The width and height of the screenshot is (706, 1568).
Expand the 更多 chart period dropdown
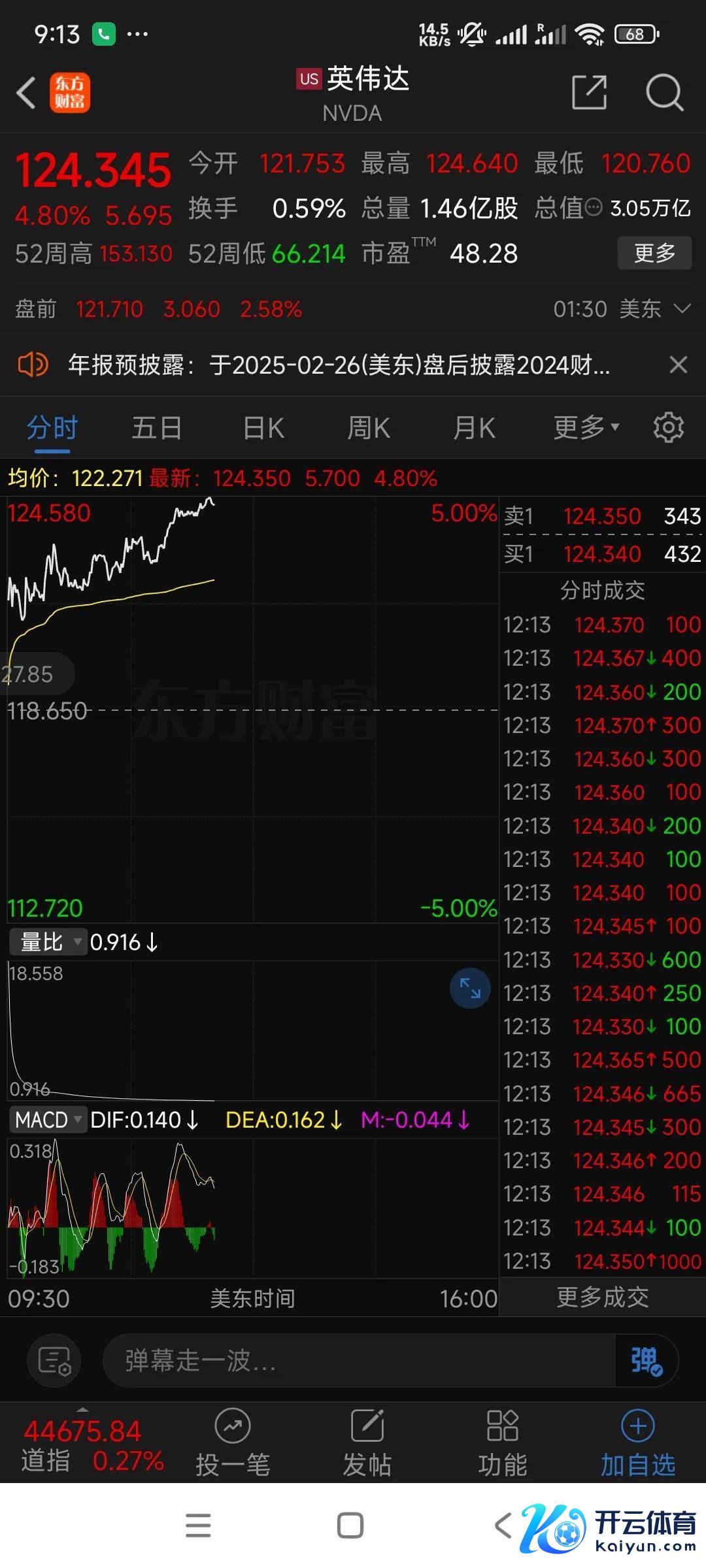point(586,428)
